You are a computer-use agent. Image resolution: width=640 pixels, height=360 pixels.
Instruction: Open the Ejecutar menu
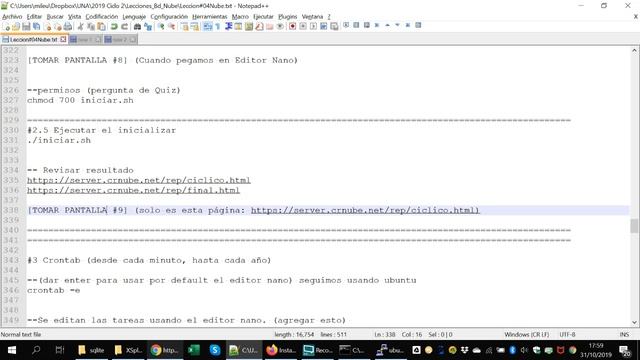[263, 17]
